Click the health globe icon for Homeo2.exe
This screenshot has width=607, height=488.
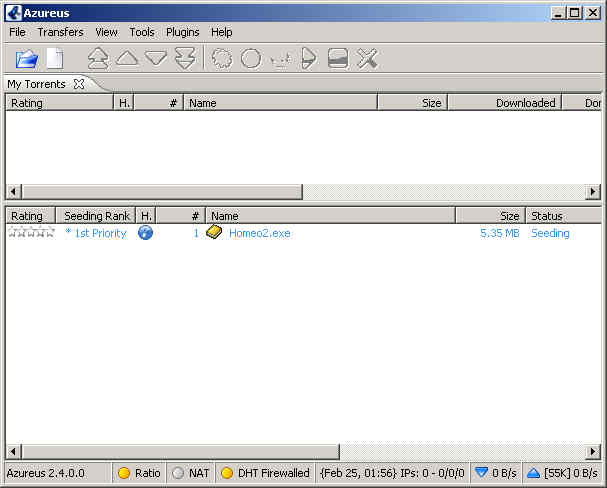click(x=146, y=233)
